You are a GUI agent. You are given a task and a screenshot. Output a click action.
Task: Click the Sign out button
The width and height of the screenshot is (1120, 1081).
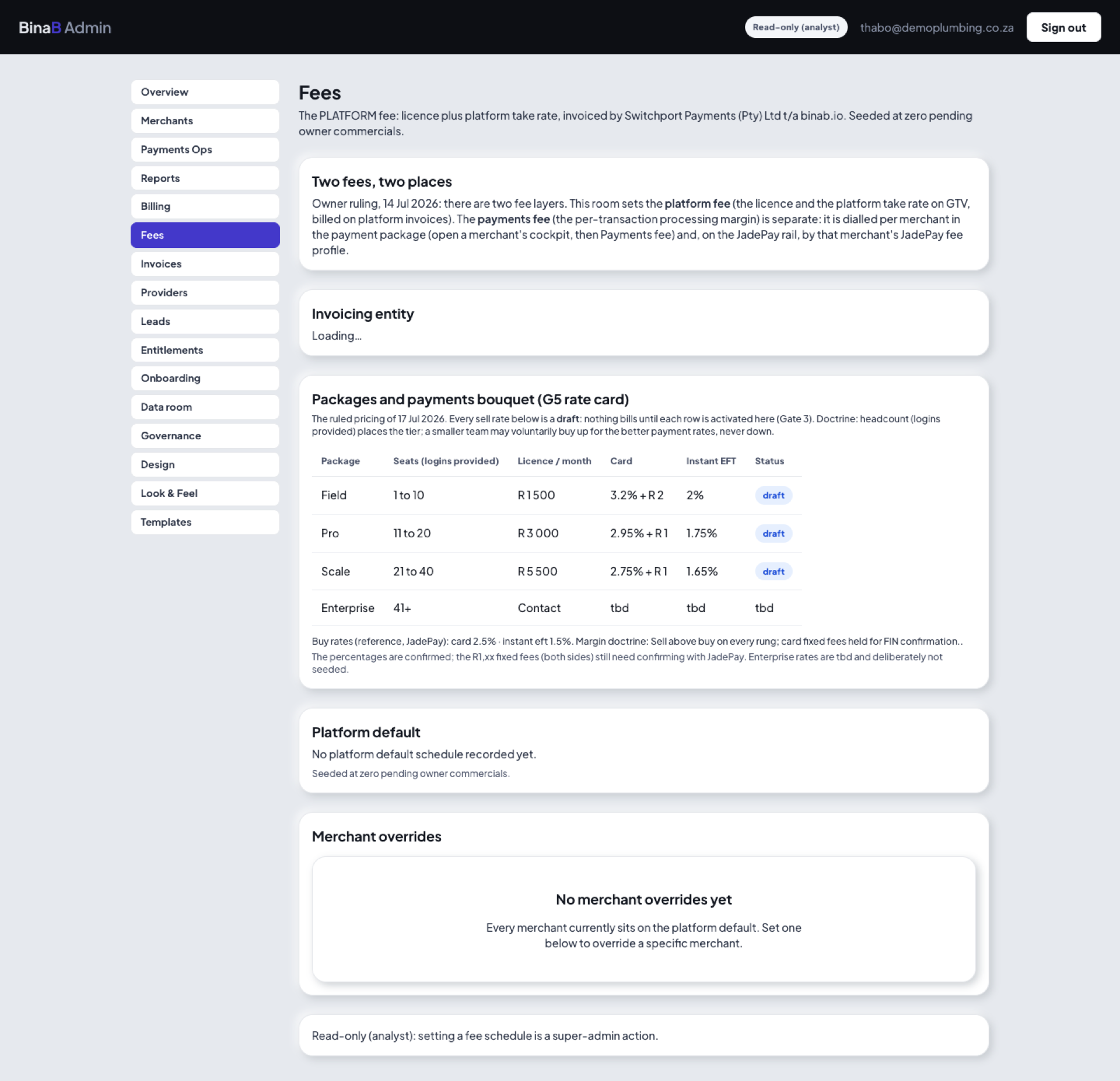(1063, 27)
